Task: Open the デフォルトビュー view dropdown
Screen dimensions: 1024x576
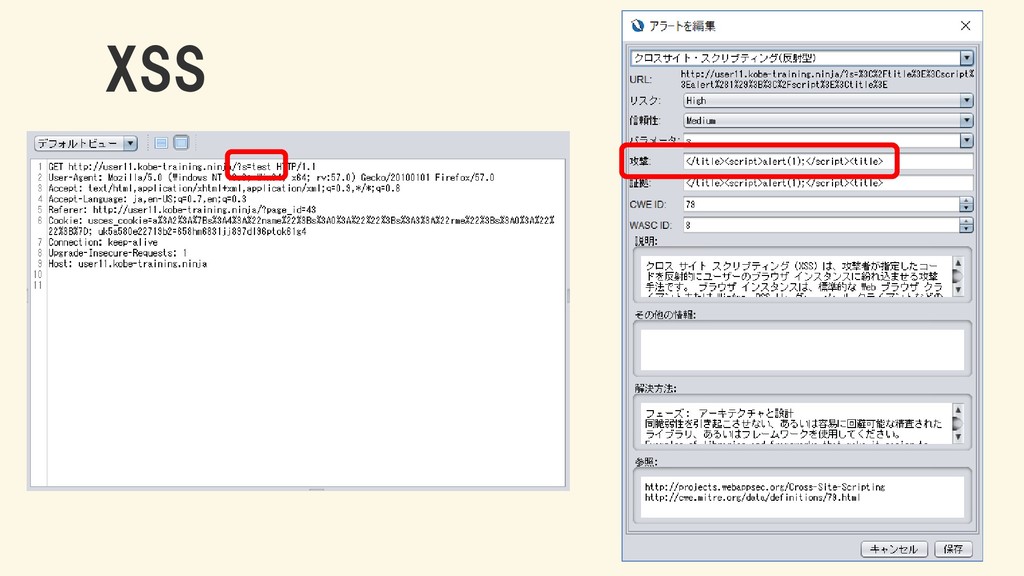Action: coord(86,143)
